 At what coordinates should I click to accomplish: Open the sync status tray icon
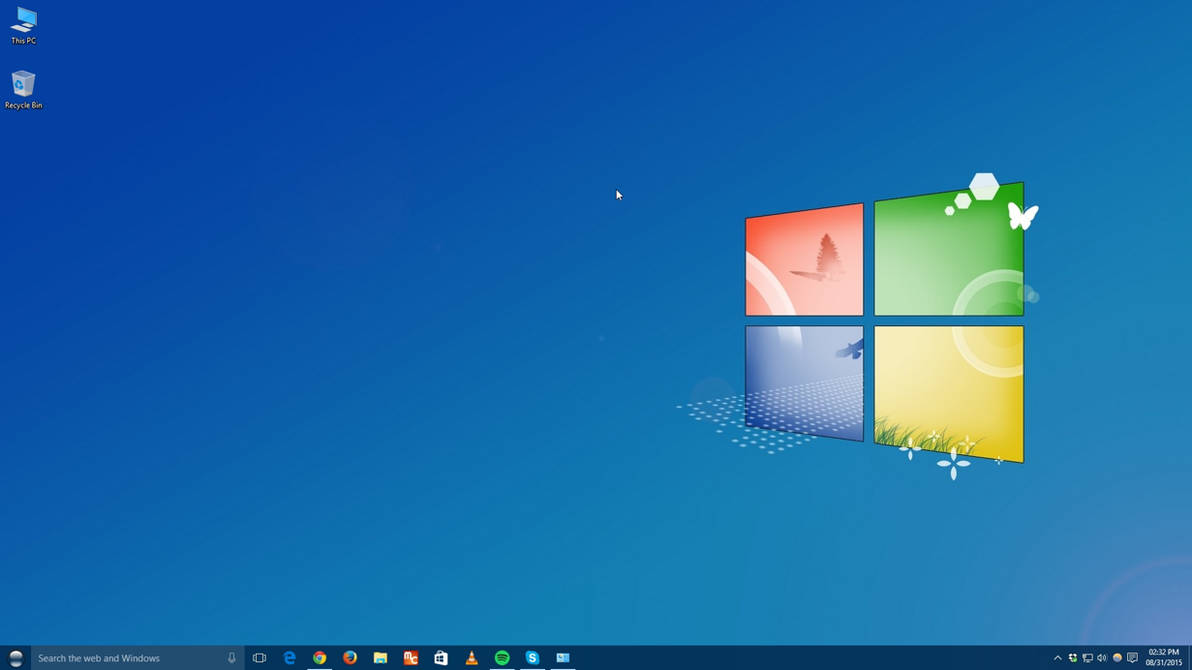(x=1072, y=658)
